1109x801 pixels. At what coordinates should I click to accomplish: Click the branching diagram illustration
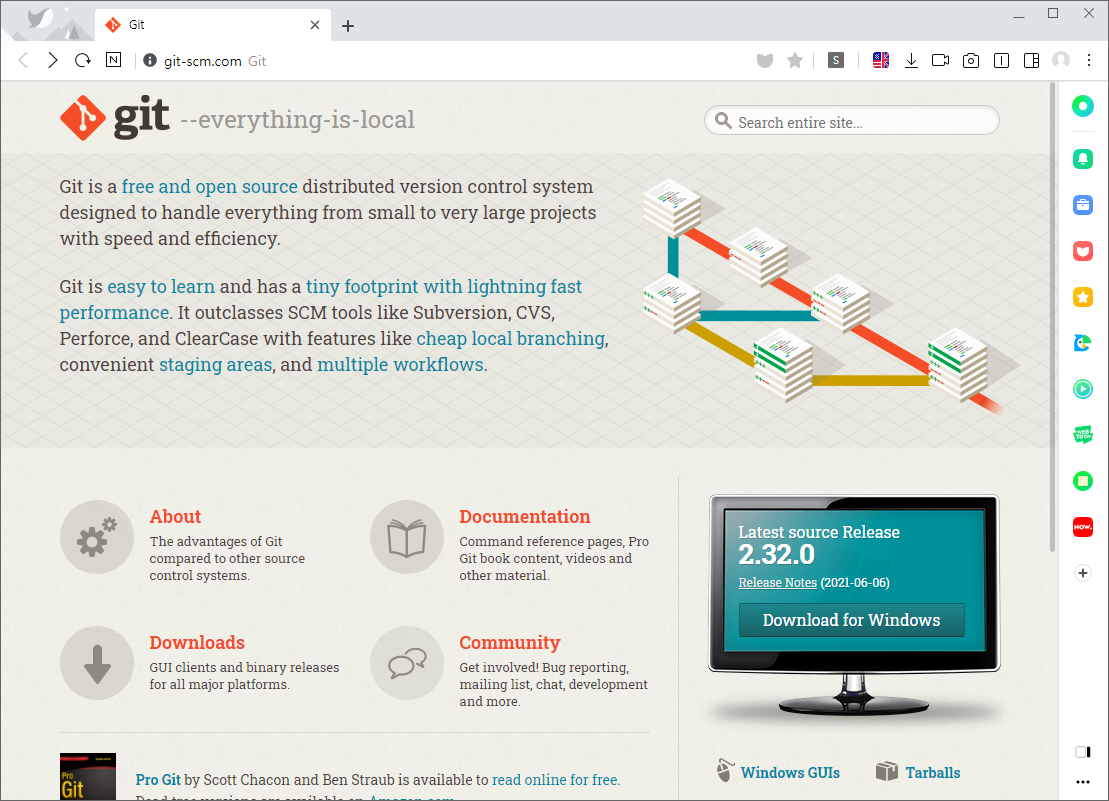pyautogui.click(x=829, y=296)
